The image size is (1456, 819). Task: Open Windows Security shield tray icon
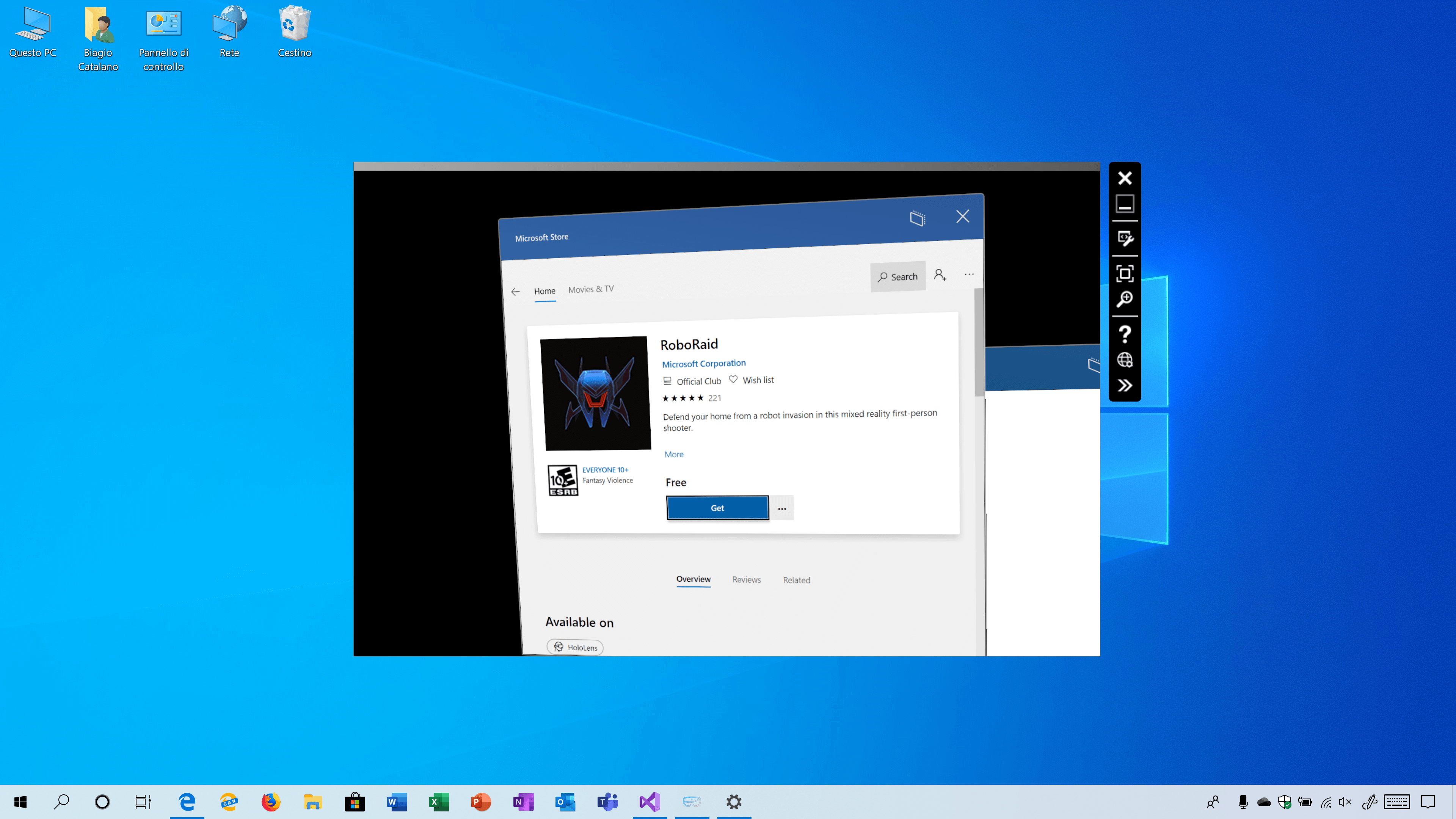(x=1284, y=802)
